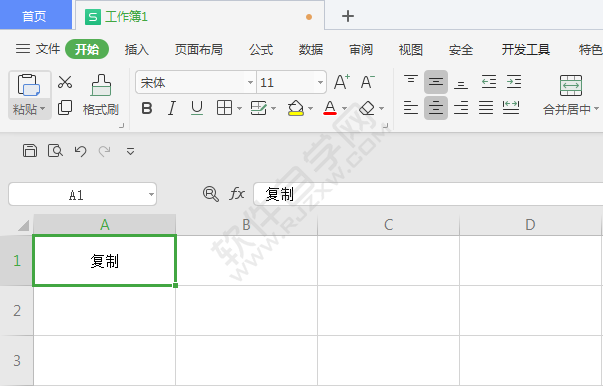Toggle bold formatting

(147, 108)
